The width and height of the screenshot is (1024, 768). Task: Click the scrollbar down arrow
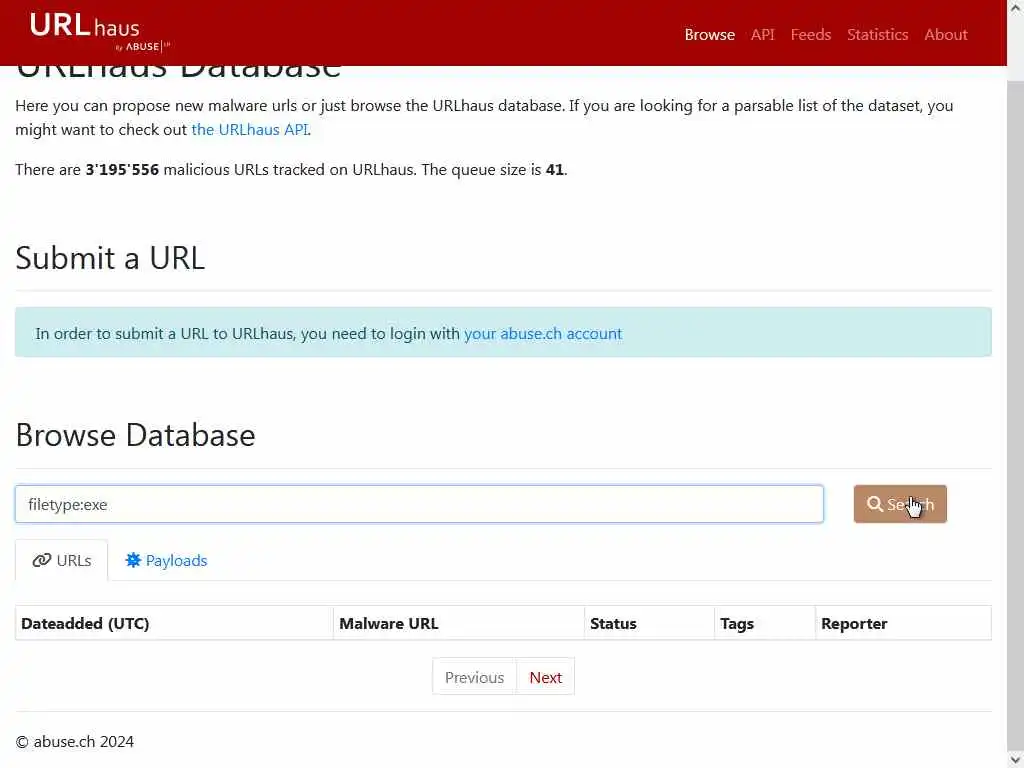tap(1015, 759)
